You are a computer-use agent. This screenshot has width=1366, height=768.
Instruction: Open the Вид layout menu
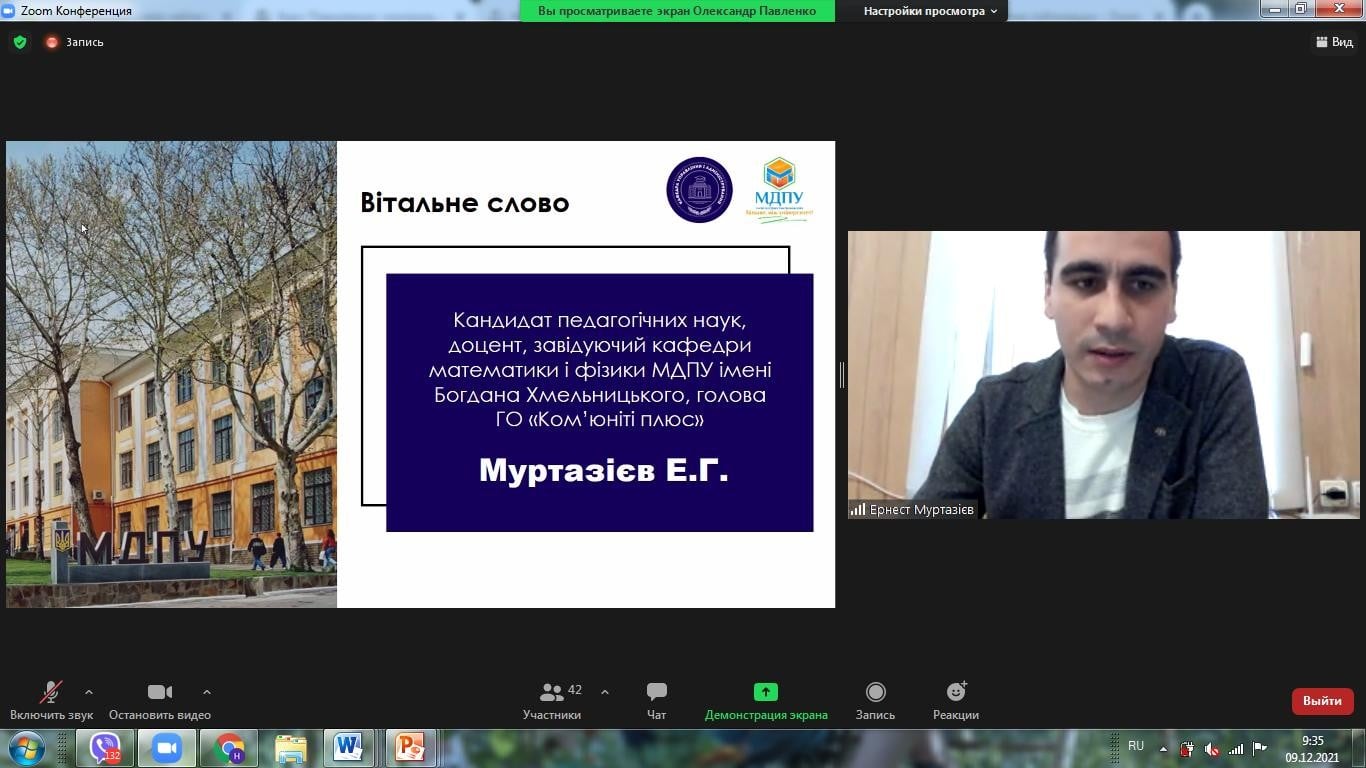(1334, 42)
